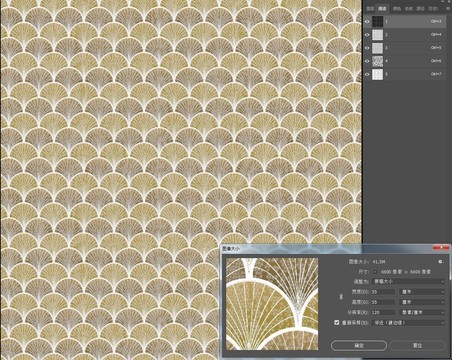Screen dimensions: 452x360
Task: Select the thumbnail of channel 5
Action: click(x=377, y=74)
